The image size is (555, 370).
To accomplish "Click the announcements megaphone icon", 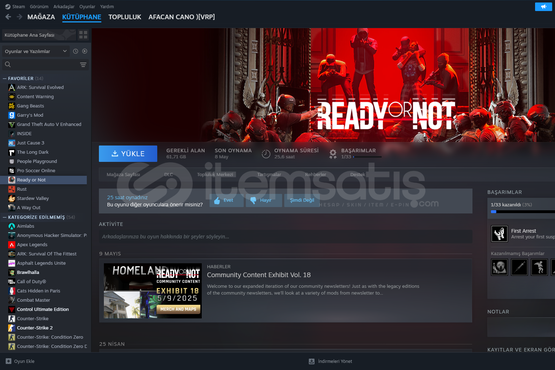I will tap(543, 6).
